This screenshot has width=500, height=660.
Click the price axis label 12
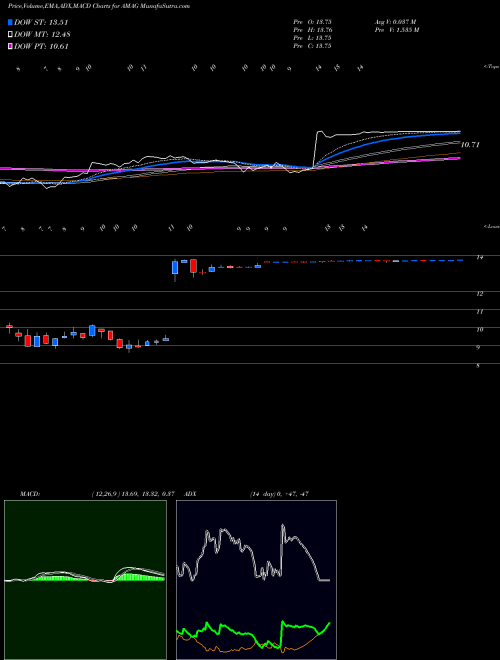479,294
